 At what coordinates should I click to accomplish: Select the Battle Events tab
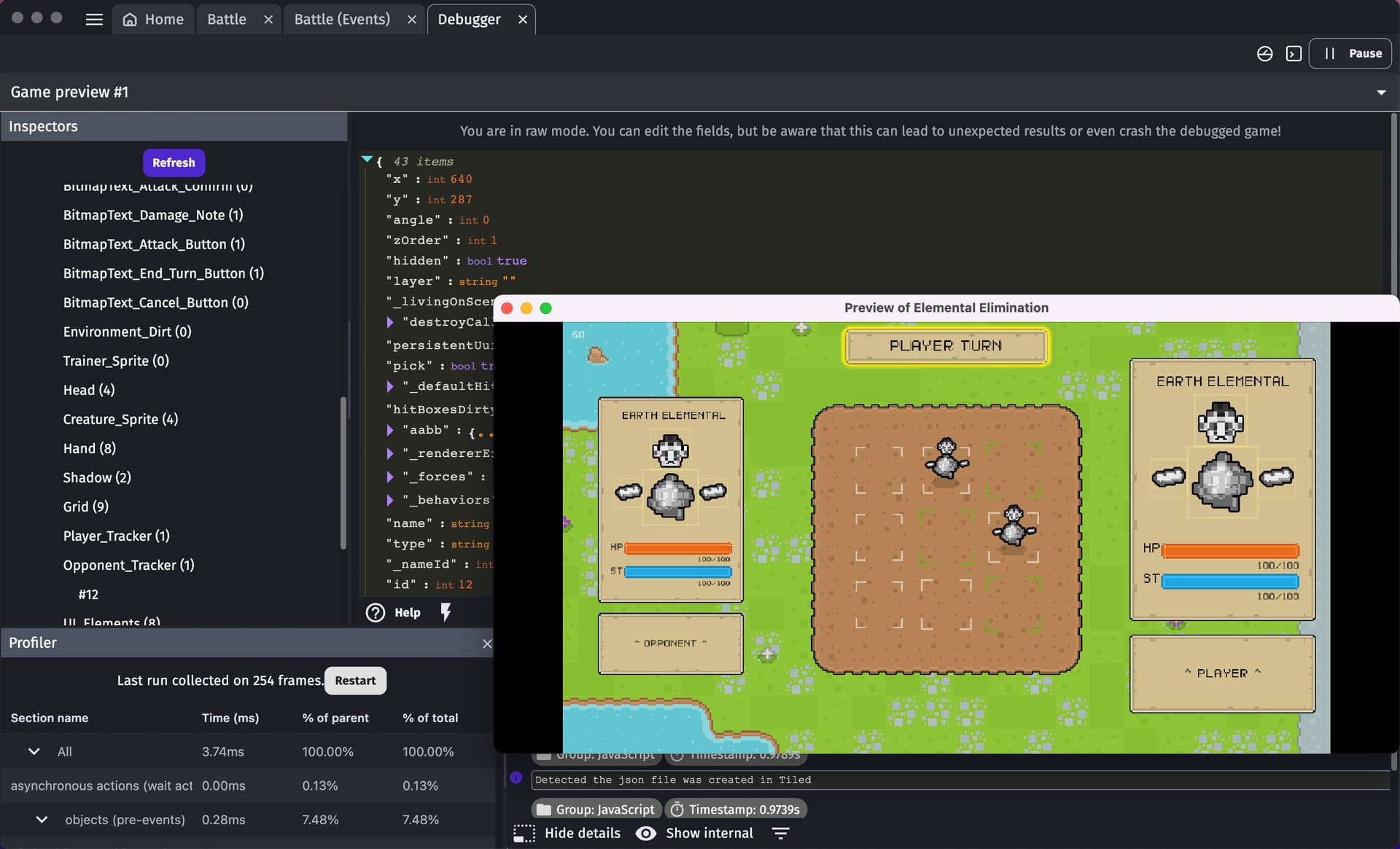[x=342, y=19]
